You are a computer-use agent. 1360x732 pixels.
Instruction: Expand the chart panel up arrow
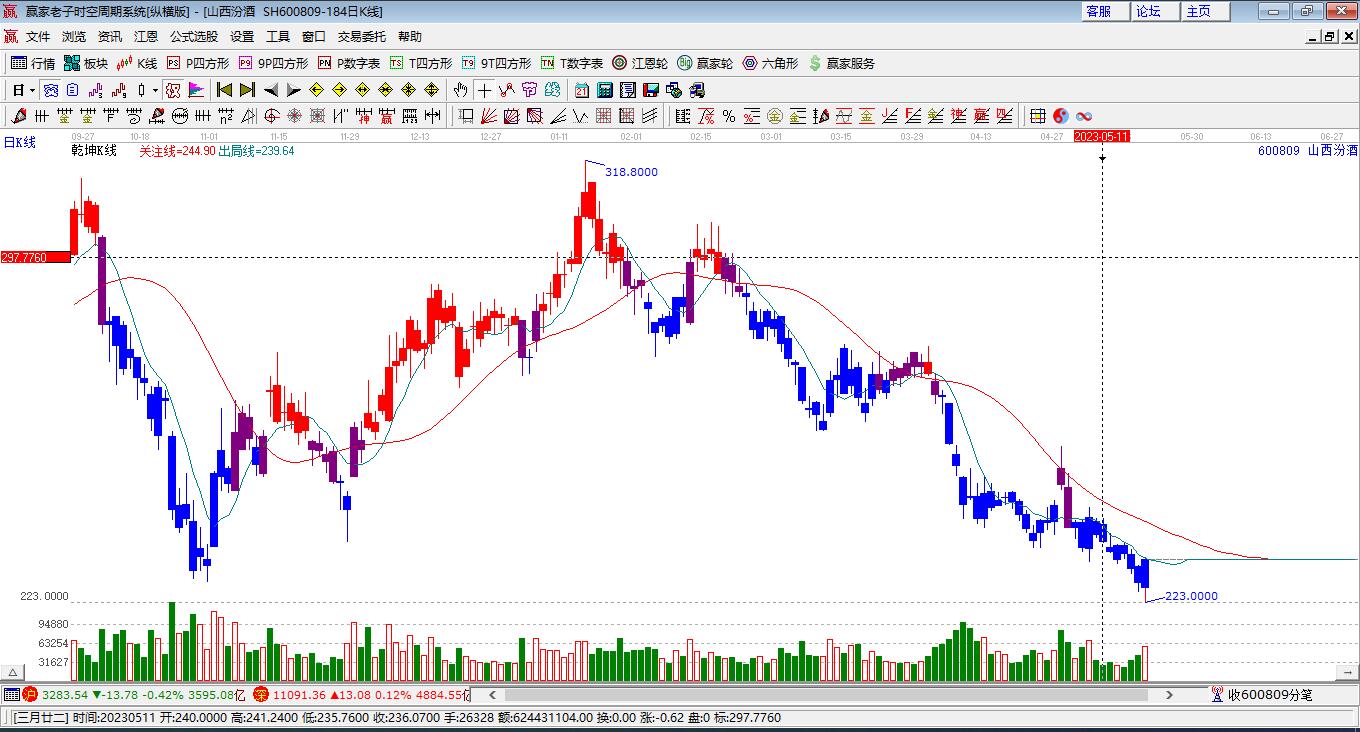point(14,673)
